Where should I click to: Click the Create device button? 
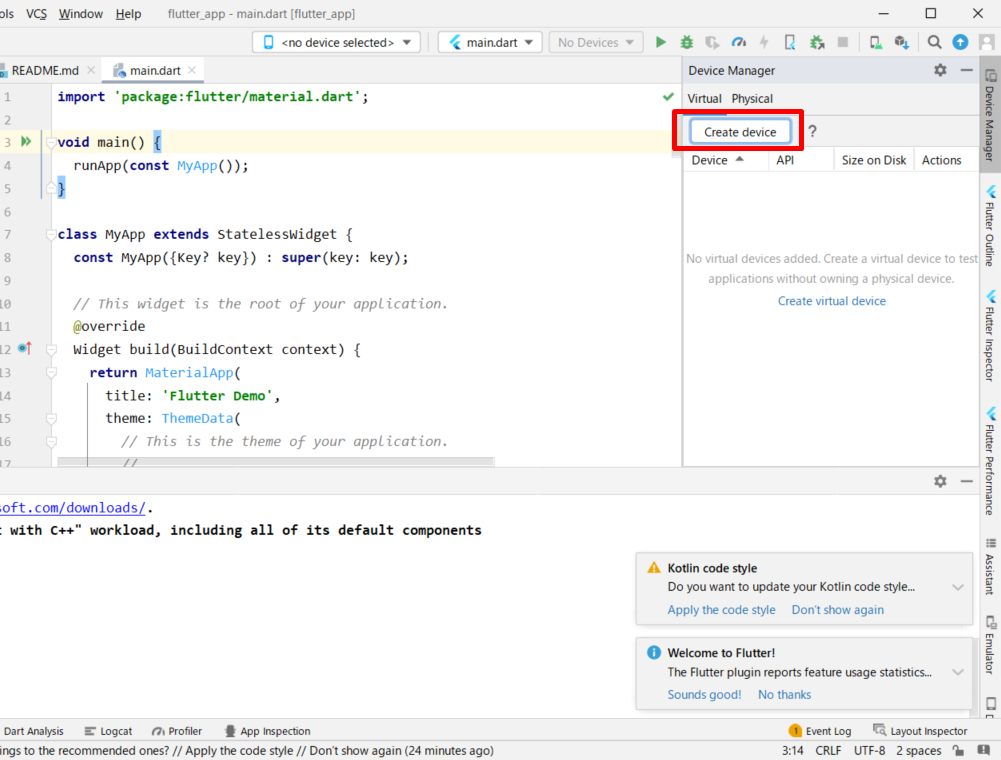[740, 132]
